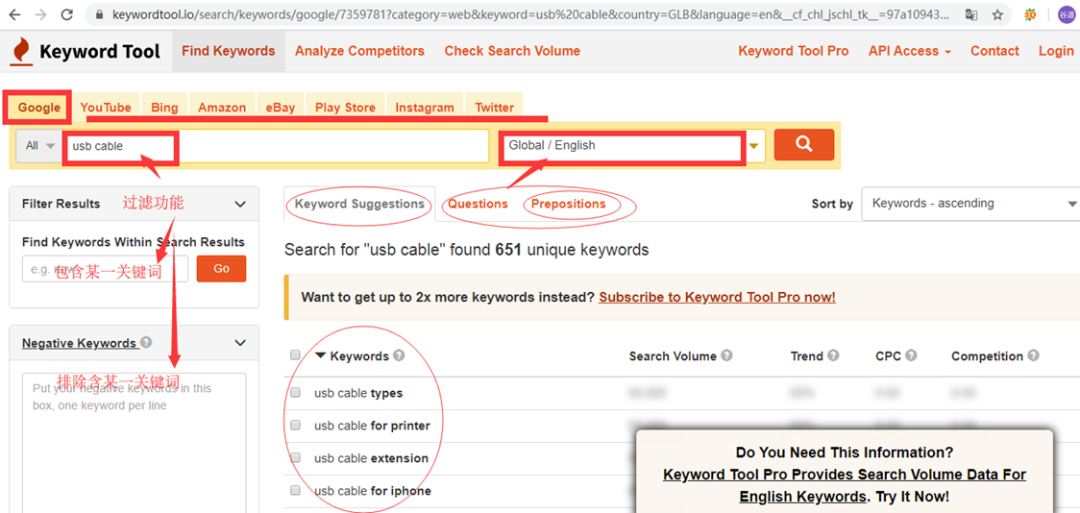The width and height of the screenshot is (1080, 513).
Task: Click the usb cable search field
Action: click(276, 146)
